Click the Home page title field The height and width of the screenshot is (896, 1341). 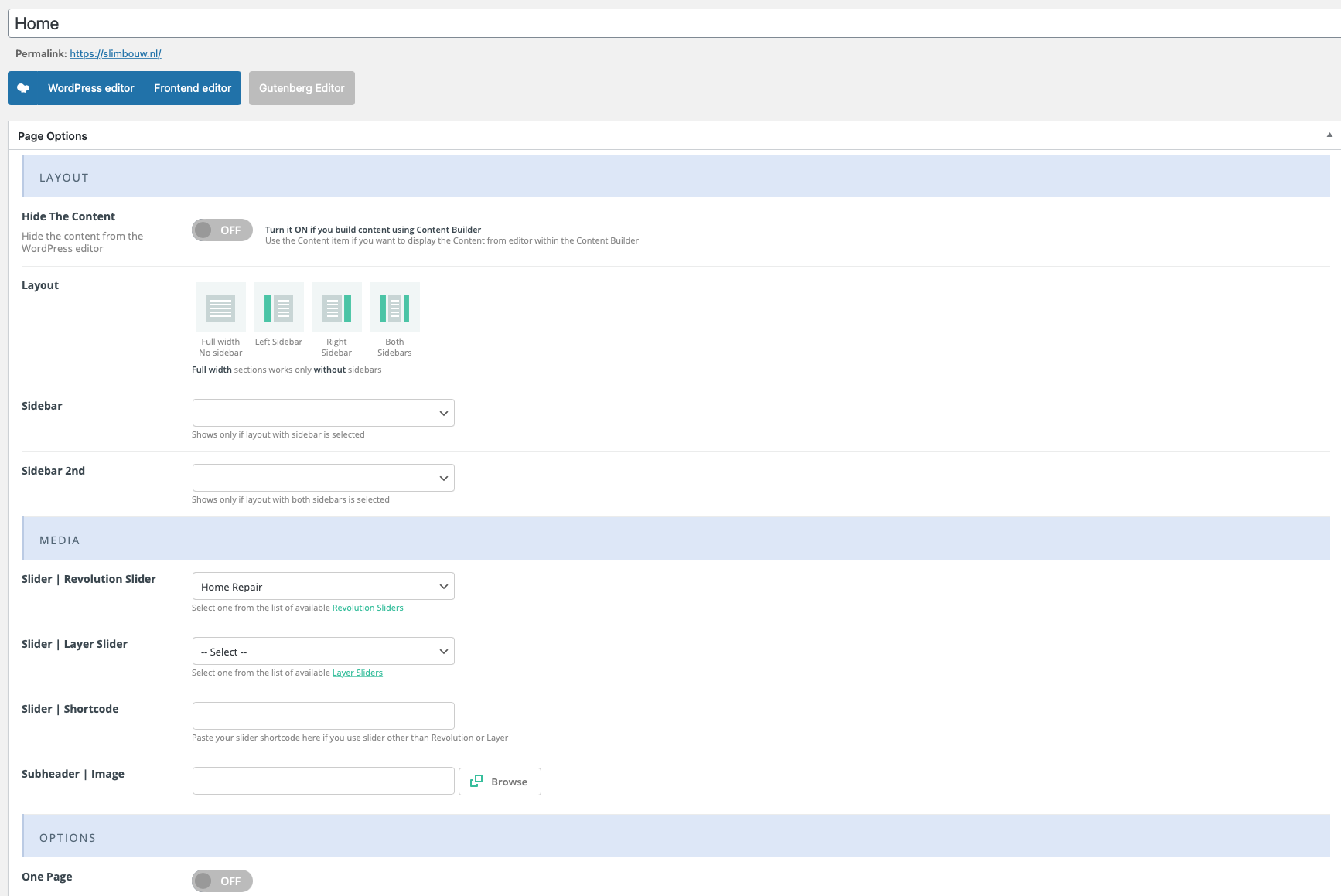tap(674, 23)
